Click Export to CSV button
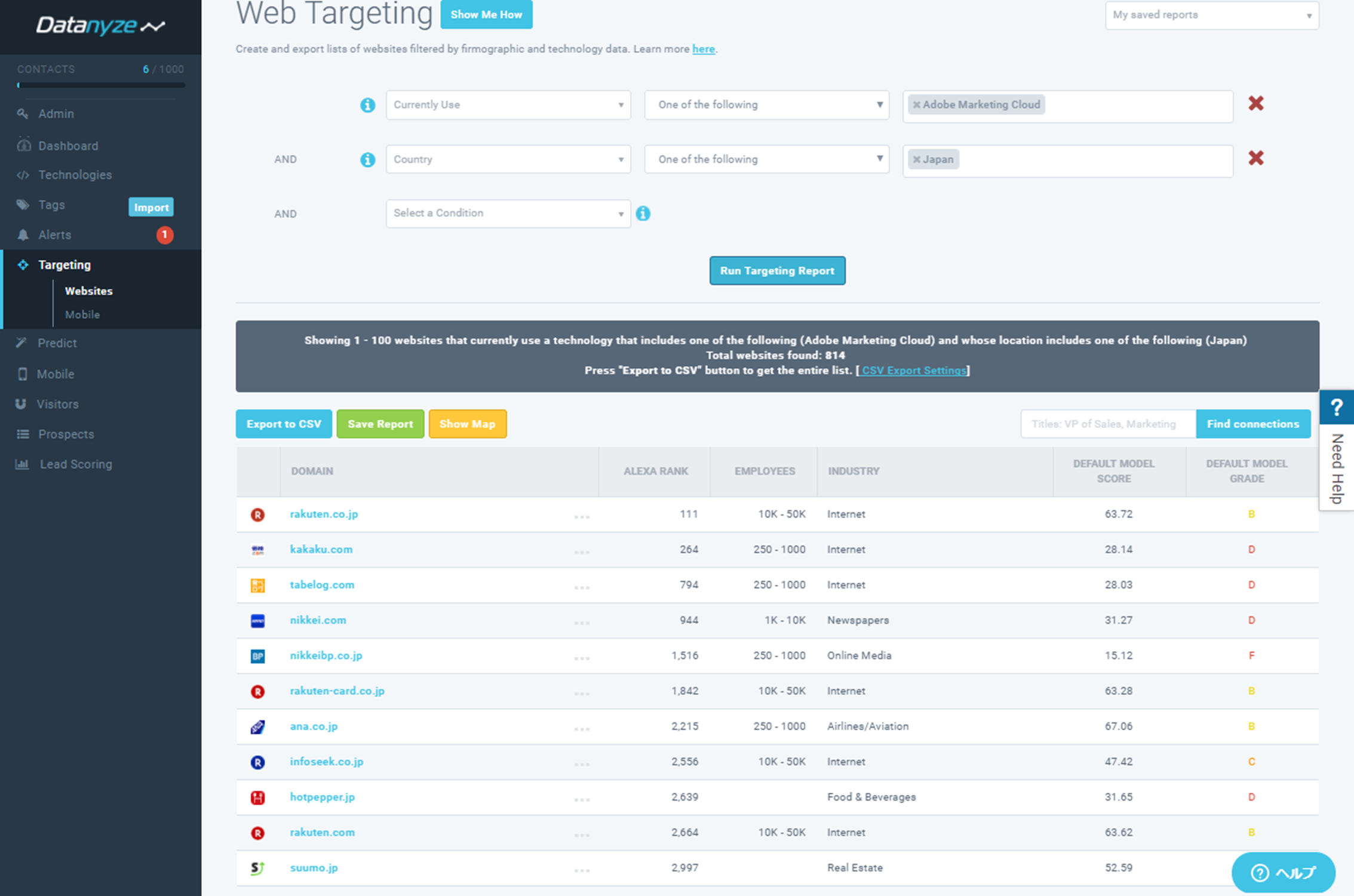The width and height of the screenshot is (1354, 896). pos(284,424)
